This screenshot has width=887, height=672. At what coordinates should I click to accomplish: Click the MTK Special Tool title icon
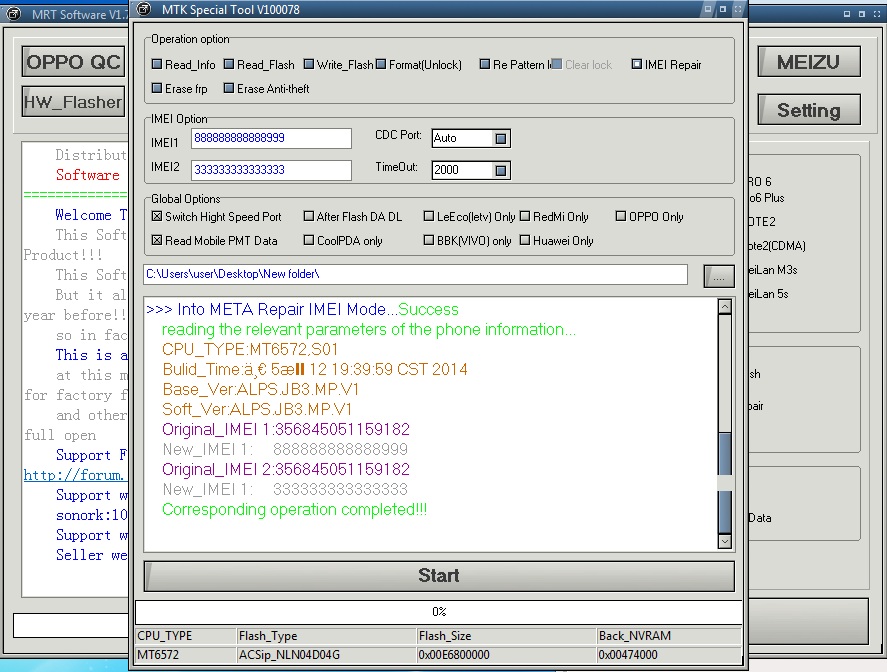tap(146, 10)
